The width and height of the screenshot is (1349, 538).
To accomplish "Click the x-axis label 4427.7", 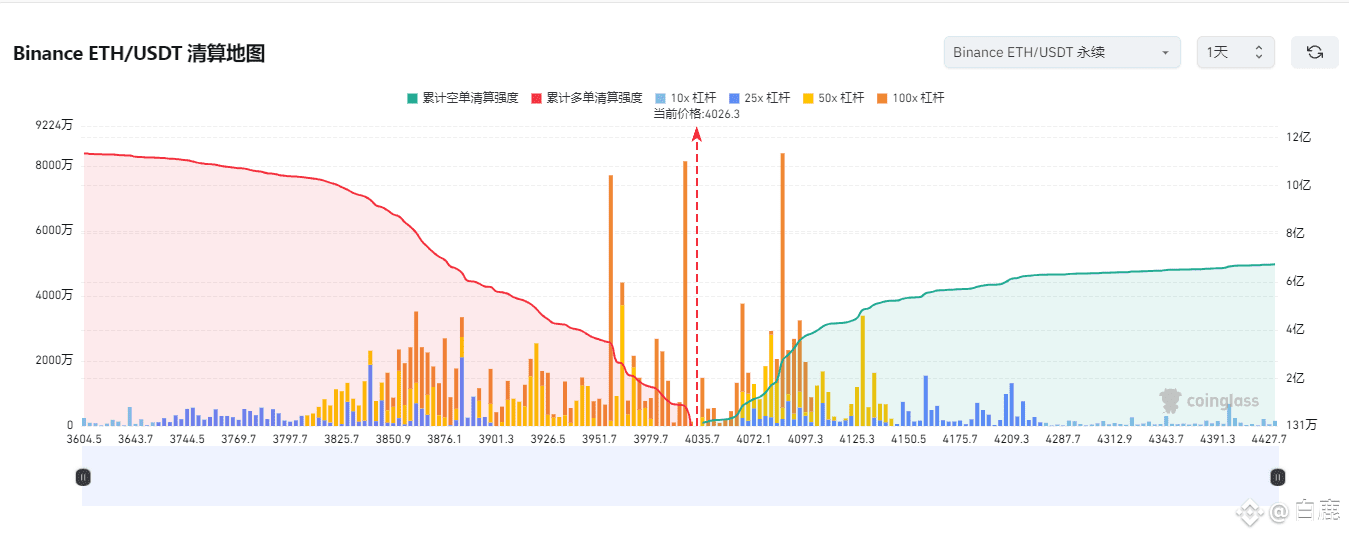I will (1268, 439).
